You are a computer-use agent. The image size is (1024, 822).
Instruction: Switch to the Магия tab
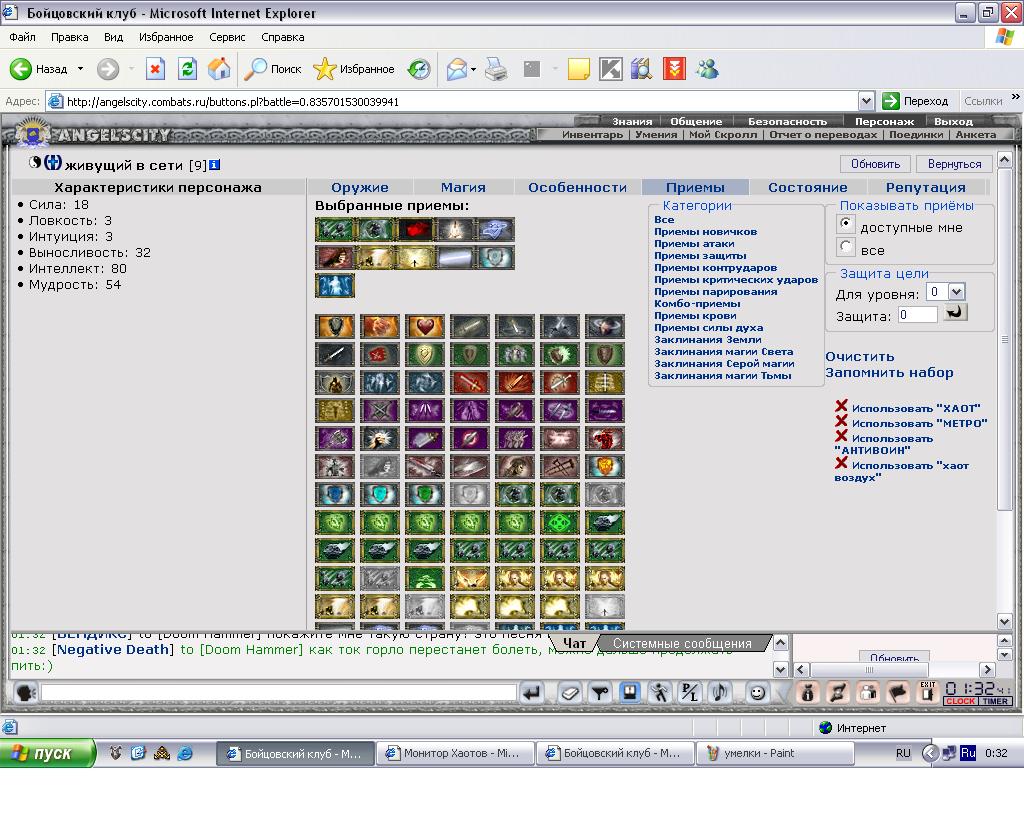click(463, 187)
